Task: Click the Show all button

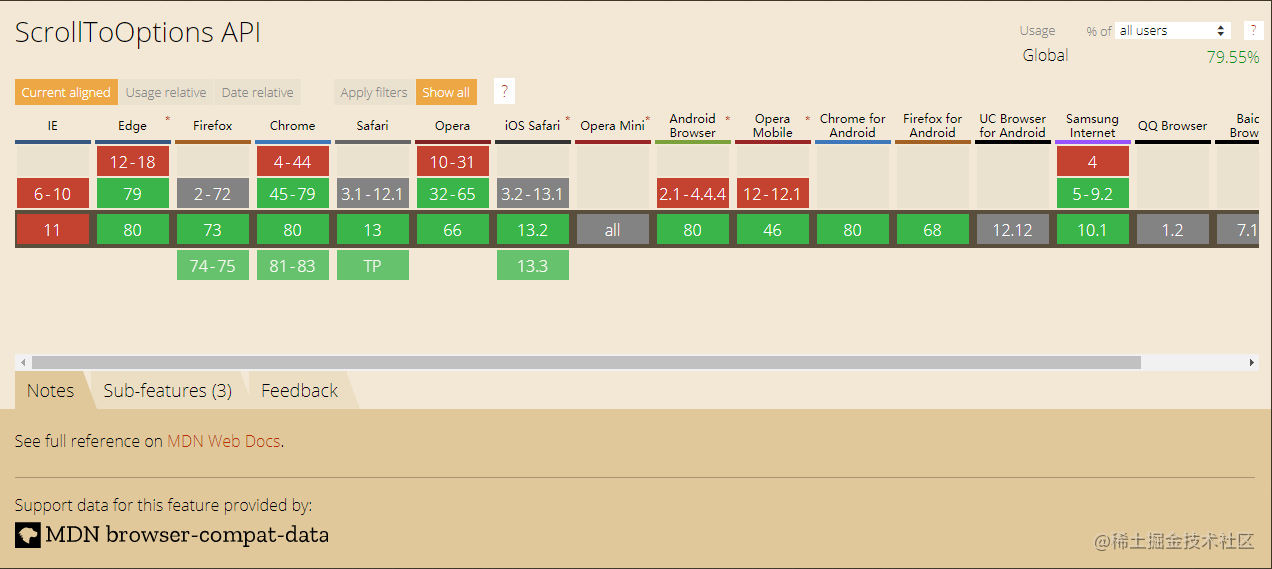Action: point(446,92)
